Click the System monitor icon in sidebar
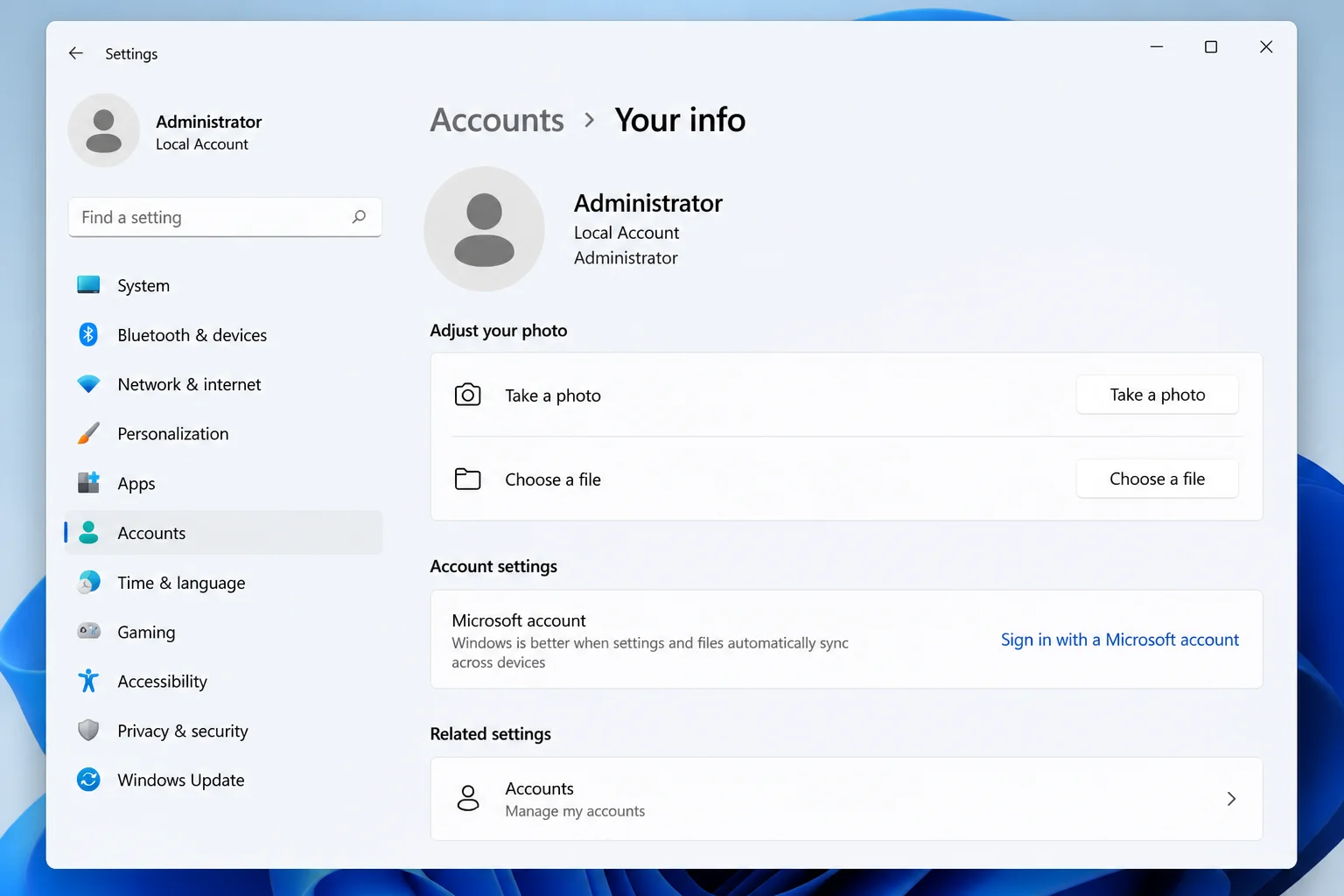 (x=88, y=285)
